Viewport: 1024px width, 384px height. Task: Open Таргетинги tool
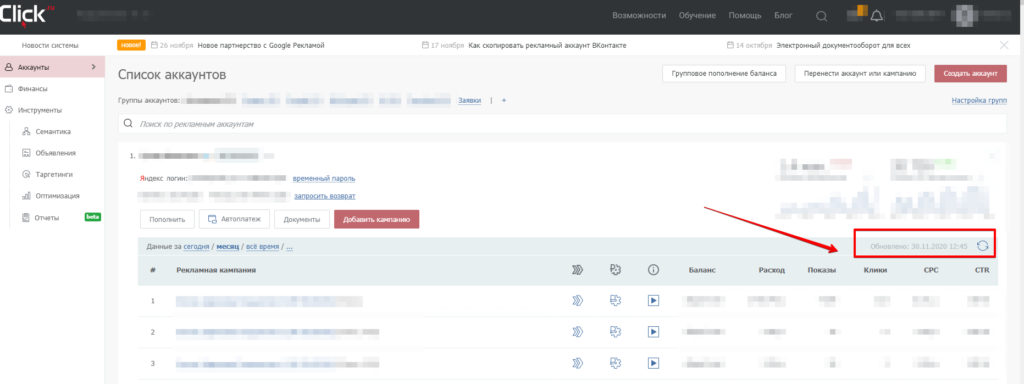pyautogui.click(x=55, y=174)
